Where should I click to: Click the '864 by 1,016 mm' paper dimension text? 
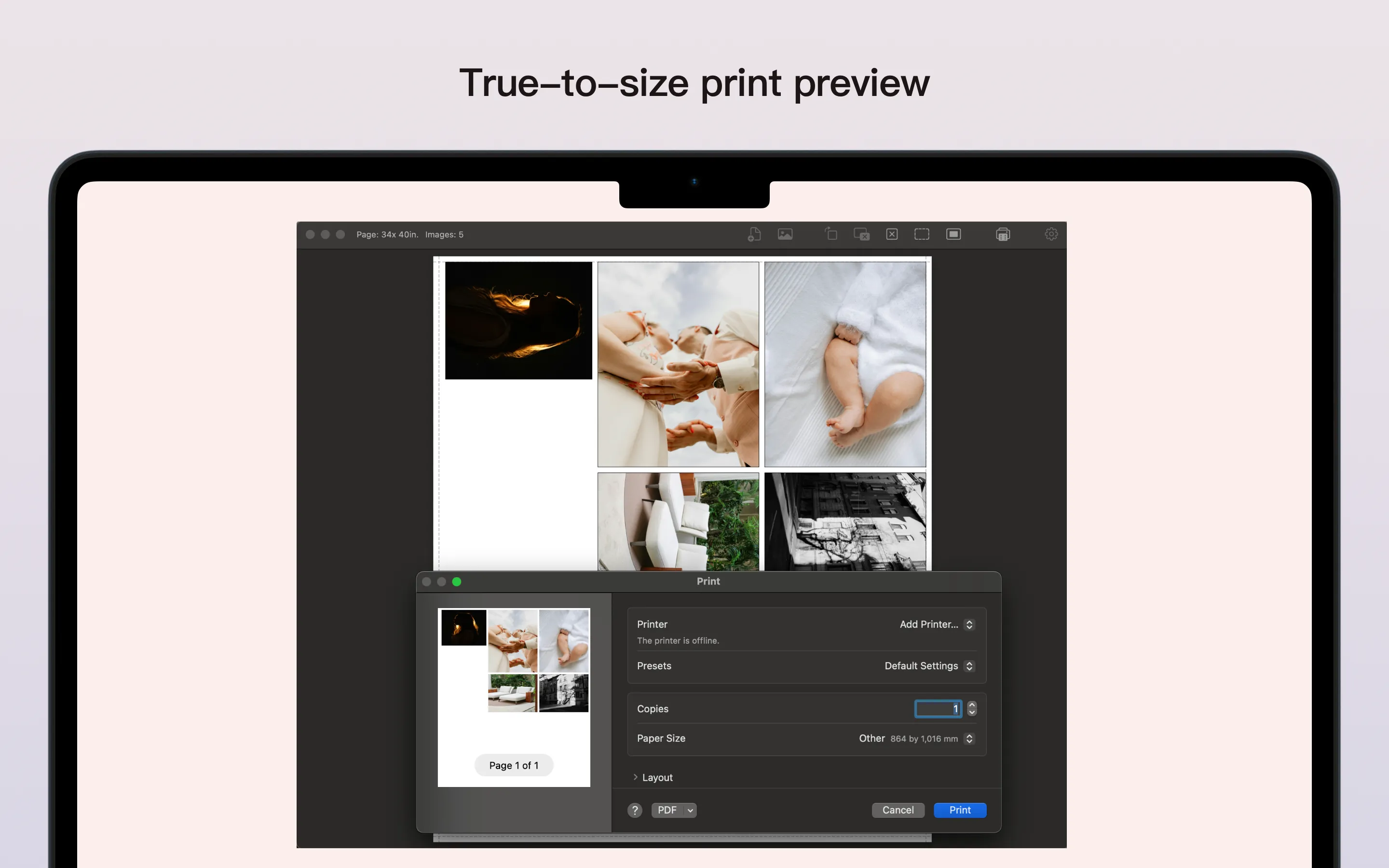(x=924, y=739)
